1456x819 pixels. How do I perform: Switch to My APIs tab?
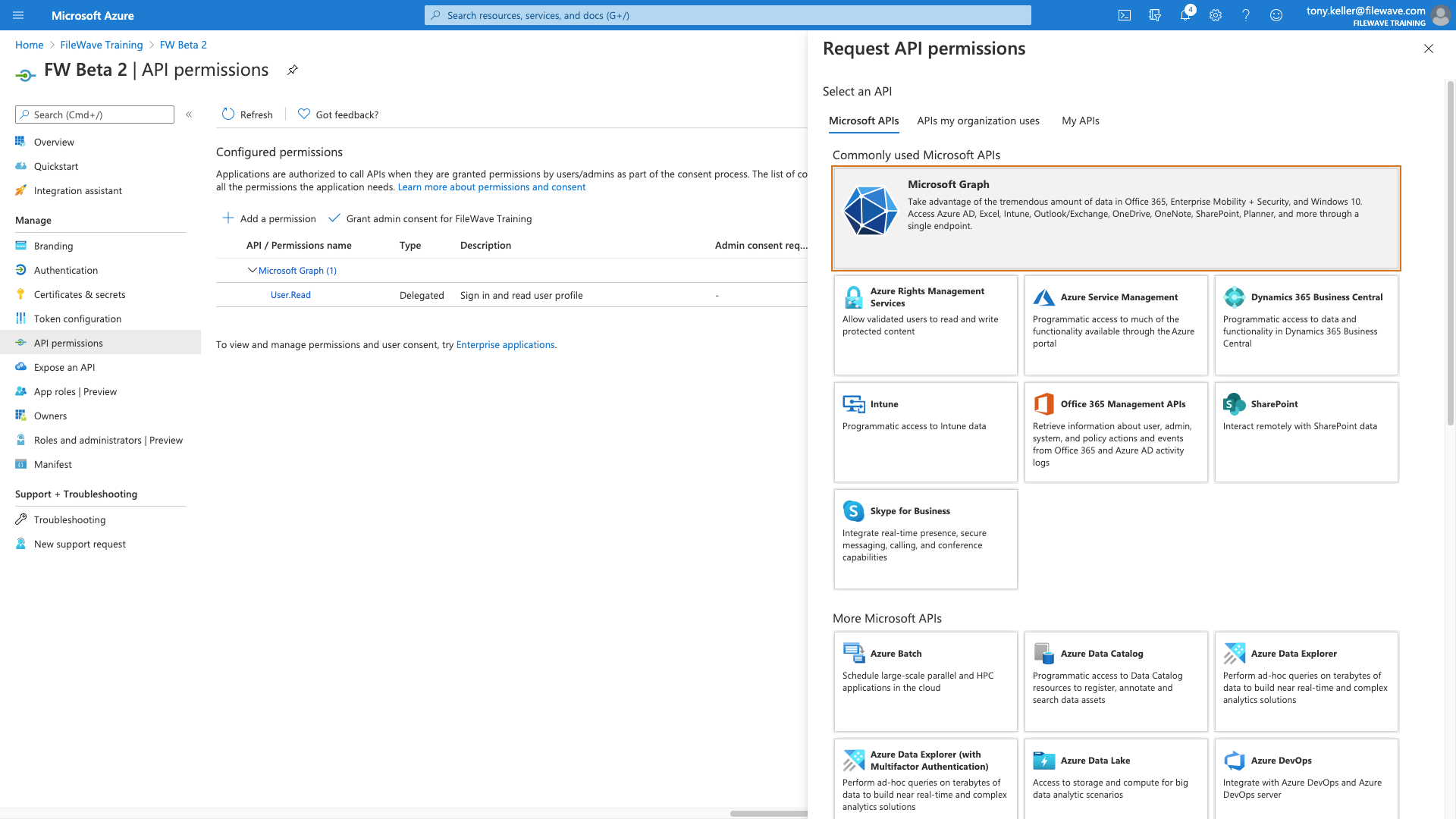coord(1081,121)
